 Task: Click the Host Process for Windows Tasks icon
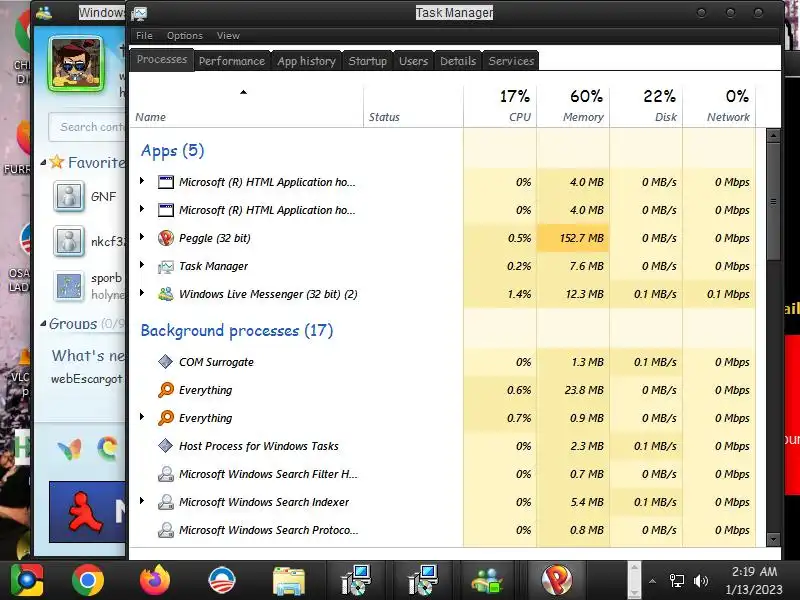165,446
